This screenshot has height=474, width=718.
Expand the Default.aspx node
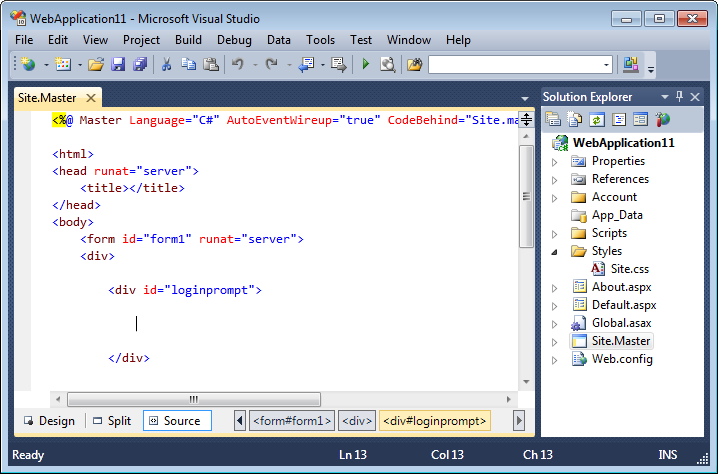coord(555,306)
